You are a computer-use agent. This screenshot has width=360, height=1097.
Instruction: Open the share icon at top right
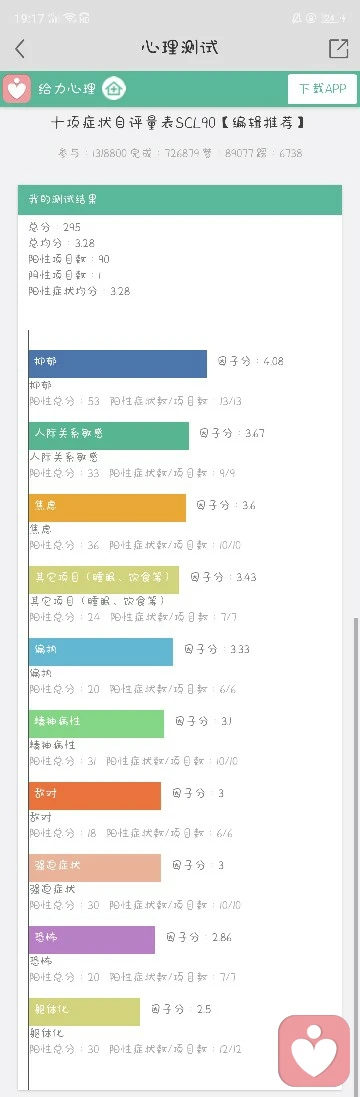tap(338, 48)
